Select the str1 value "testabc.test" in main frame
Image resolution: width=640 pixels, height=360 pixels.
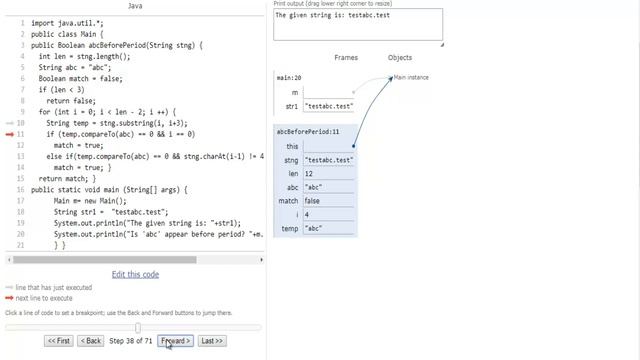329,106
